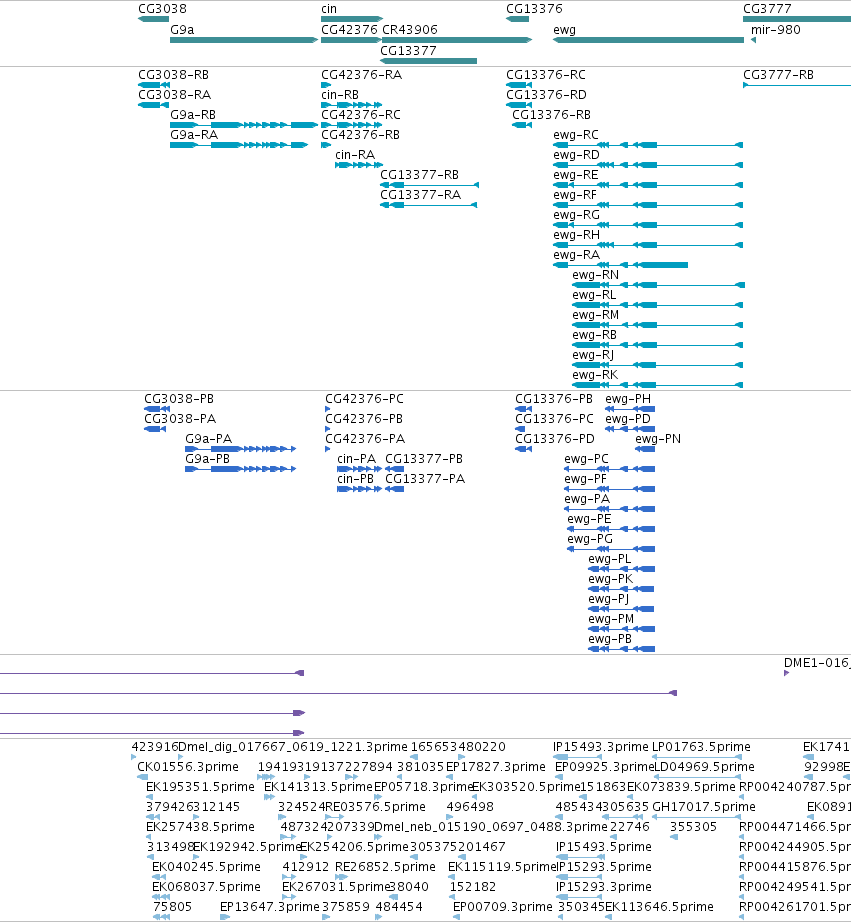851x922 pixels.
Task: Select transcript CG13376-RB
Action: [551, 115]
